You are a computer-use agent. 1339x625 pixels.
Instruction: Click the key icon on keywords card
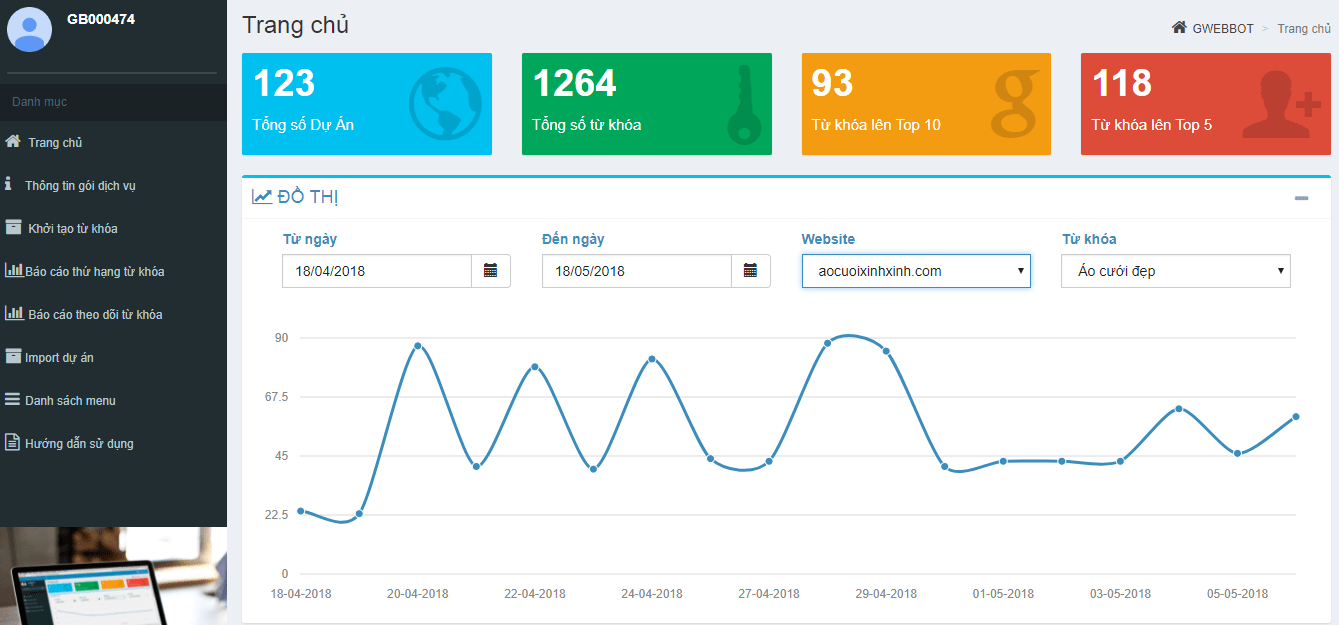743,105
